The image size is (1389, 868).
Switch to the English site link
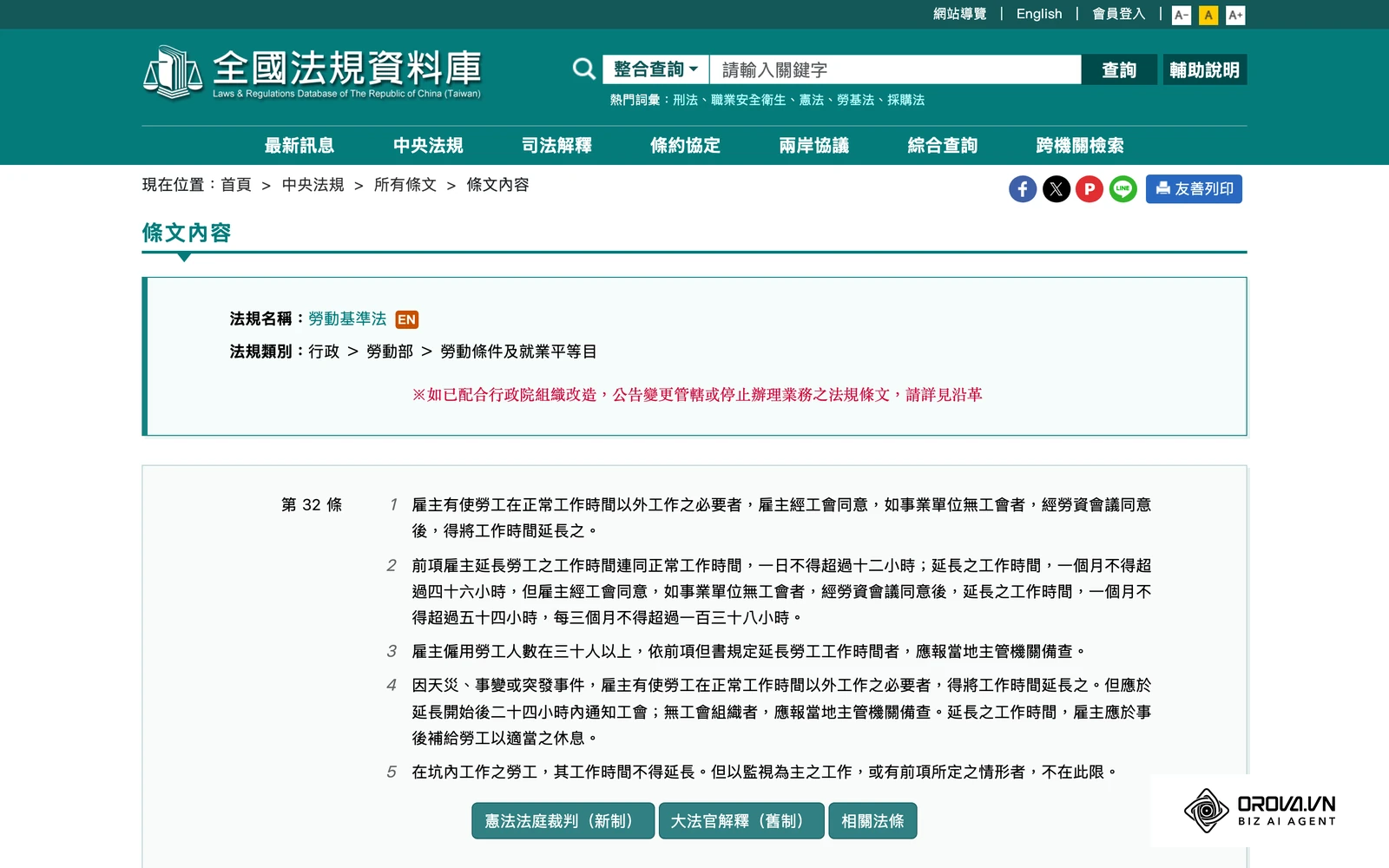(x=1039, y=14)
